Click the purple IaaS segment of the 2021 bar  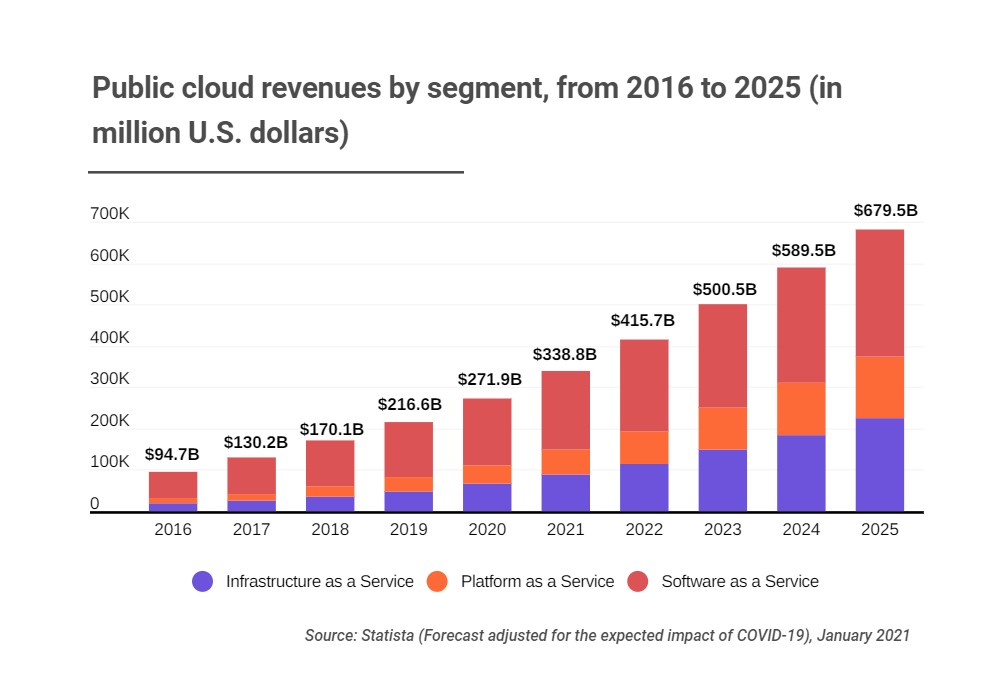566,493
